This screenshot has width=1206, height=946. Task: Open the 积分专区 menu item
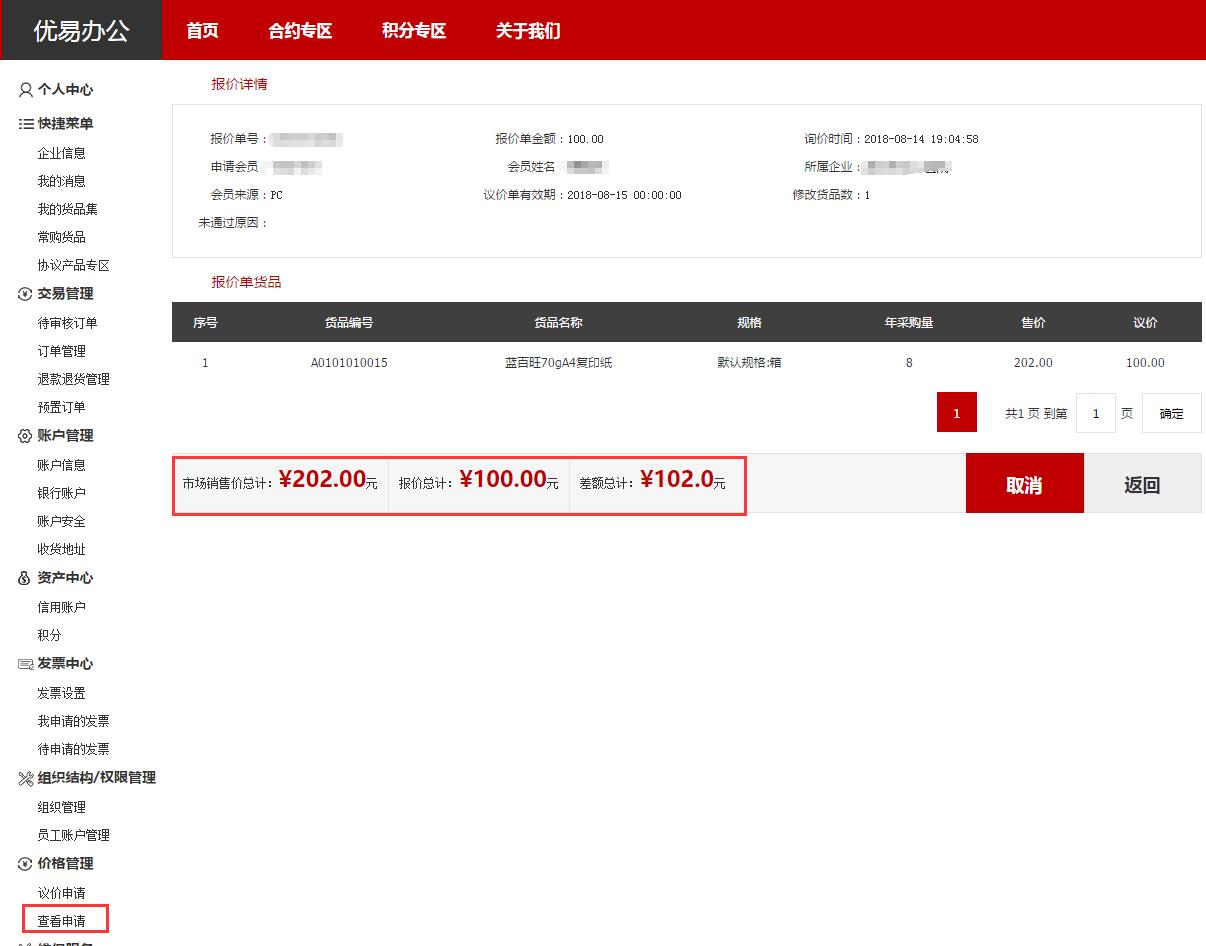pyautogui.click(x=414, y=31)
